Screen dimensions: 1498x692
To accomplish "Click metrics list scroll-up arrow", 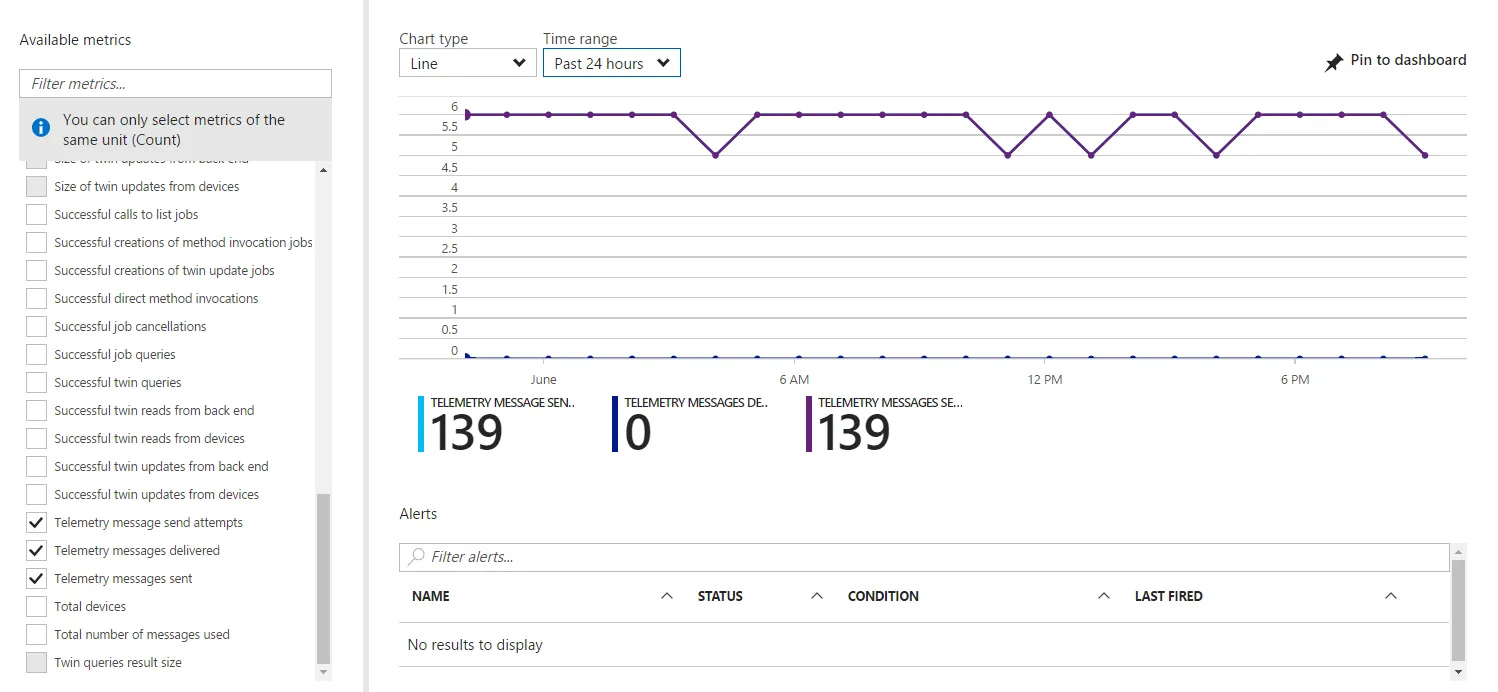I will (x=323, y=170).
